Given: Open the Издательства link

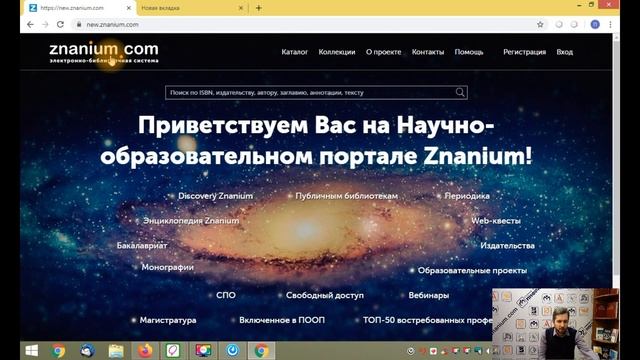Looking at the screenshot, I should [507, 246].
